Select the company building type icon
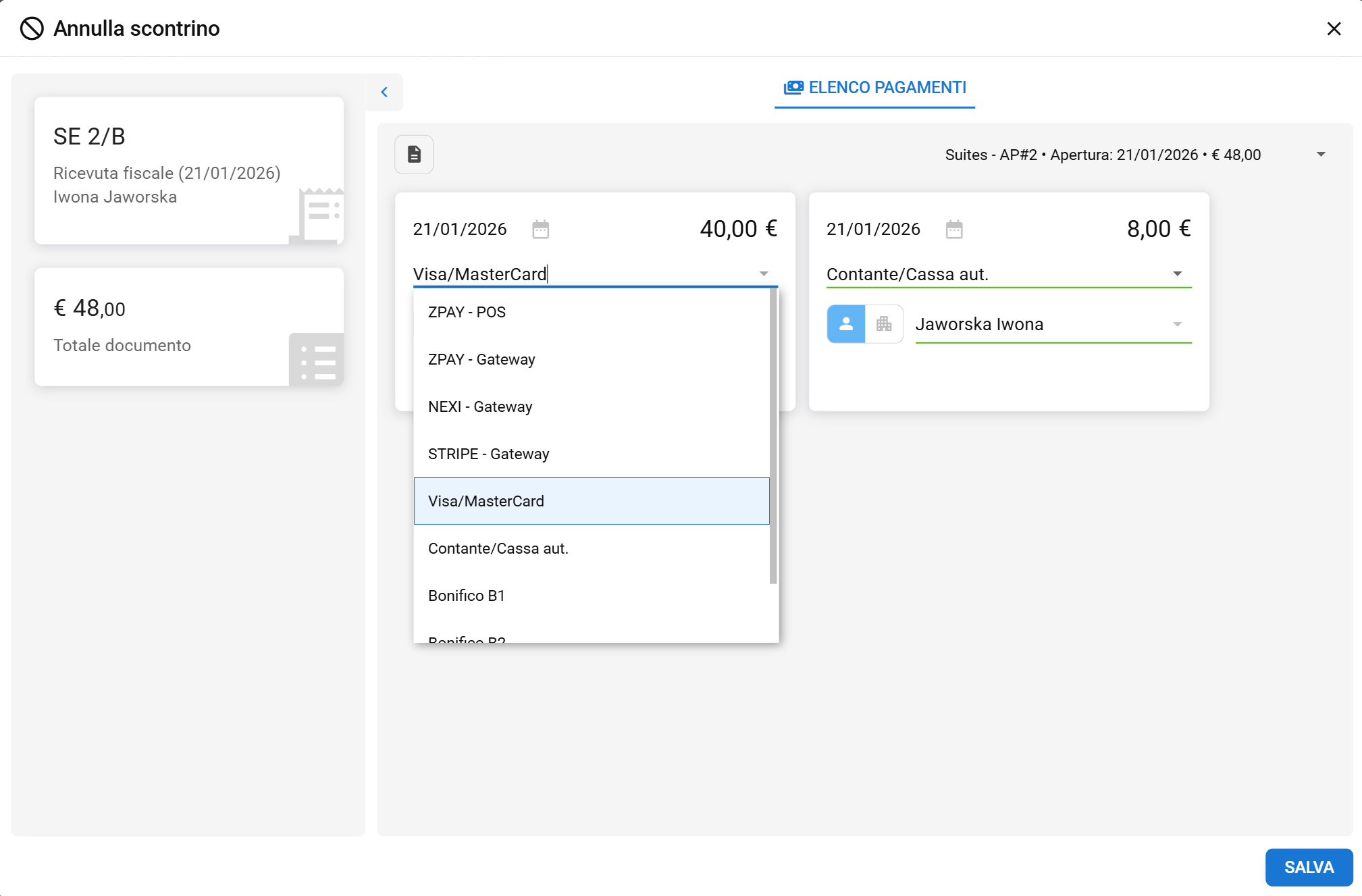This screenshot has width=1362, height=896. pyautogui.click(x=884, y=324)
